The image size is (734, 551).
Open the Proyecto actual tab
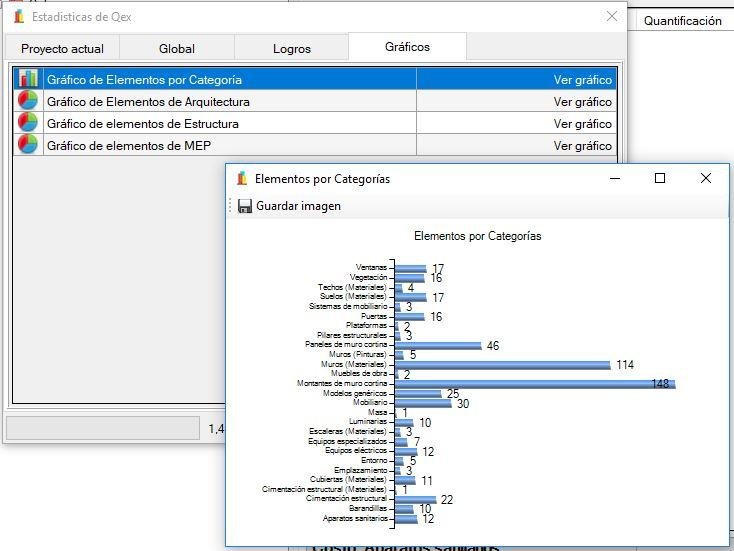[62, 49]
